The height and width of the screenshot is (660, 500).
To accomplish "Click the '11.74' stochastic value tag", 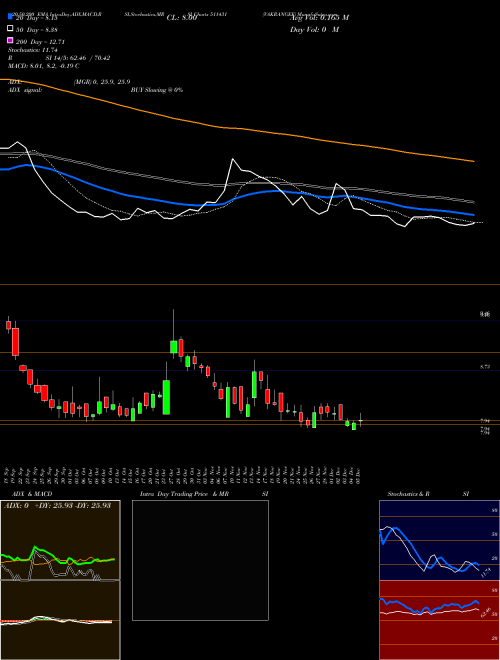I will pyautogui.click(x=485, y=572).
